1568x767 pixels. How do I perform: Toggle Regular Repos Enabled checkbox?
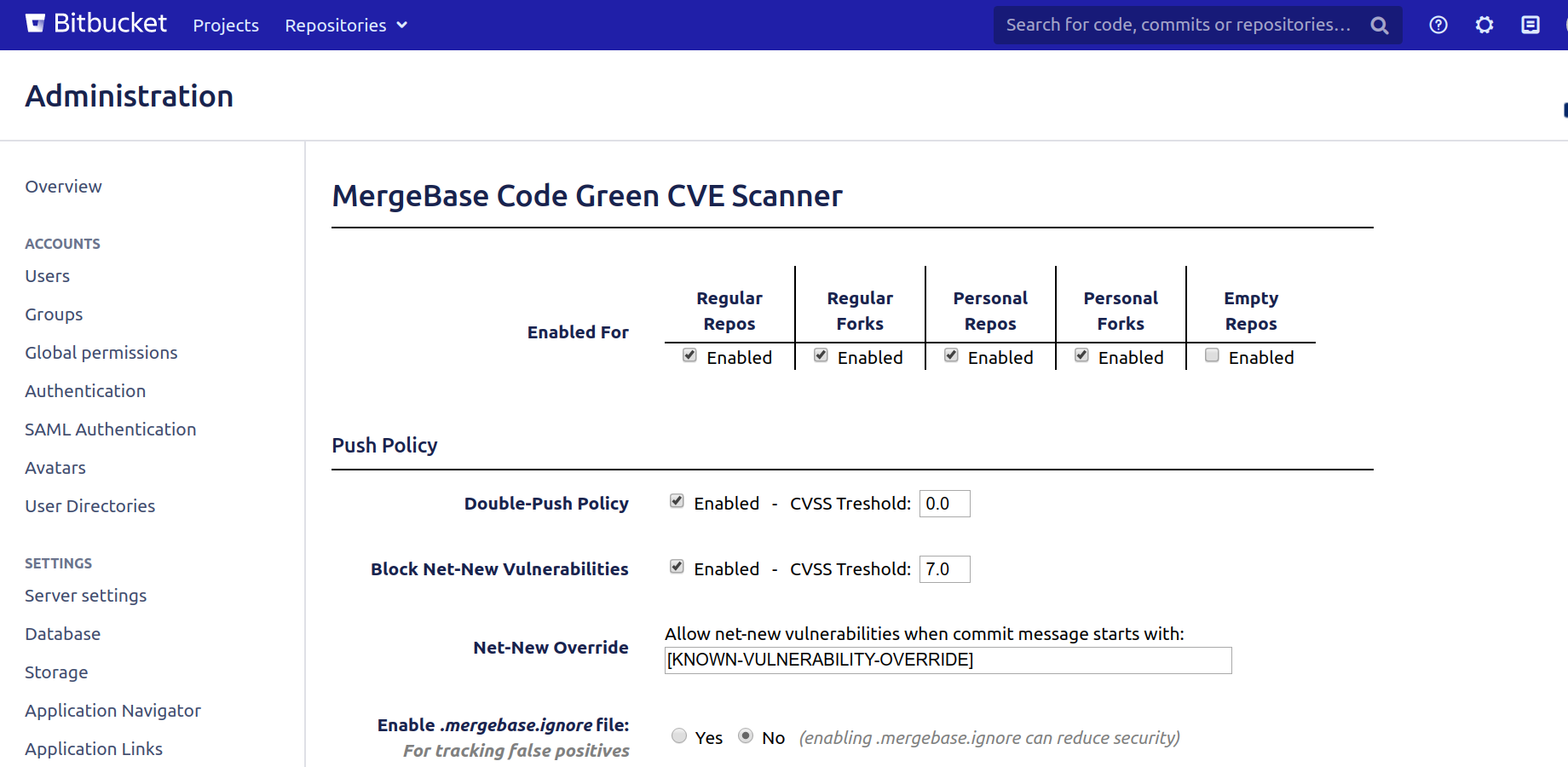[x=690, y=355]
